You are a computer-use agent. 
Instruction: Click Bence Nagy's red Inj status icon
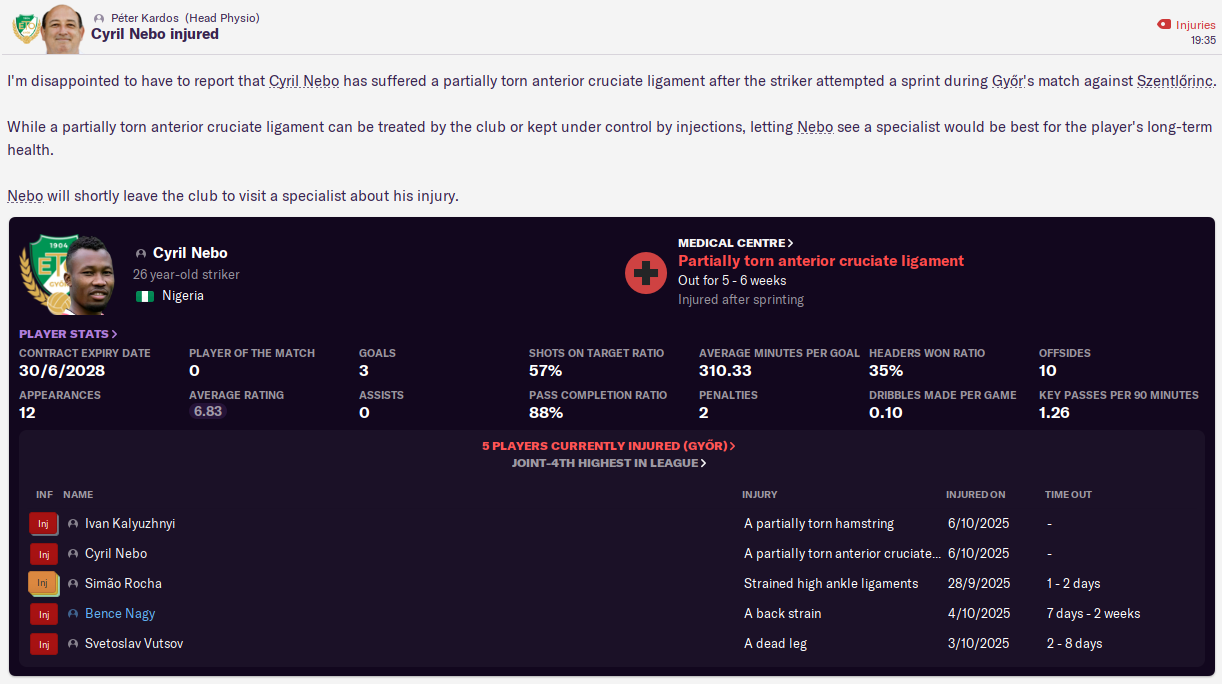pos(43,614)
